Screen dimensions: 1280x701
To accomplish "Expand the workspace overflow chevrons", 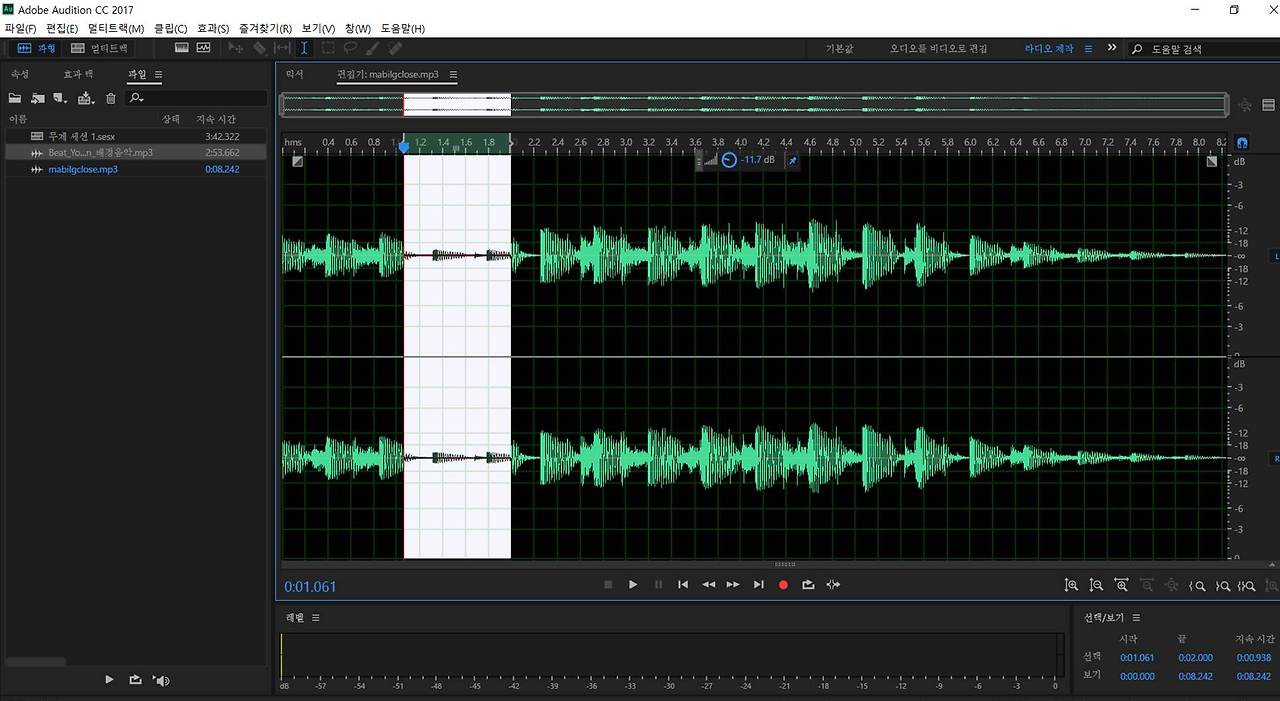I will pyautogui.click(x=1112, y=47).
